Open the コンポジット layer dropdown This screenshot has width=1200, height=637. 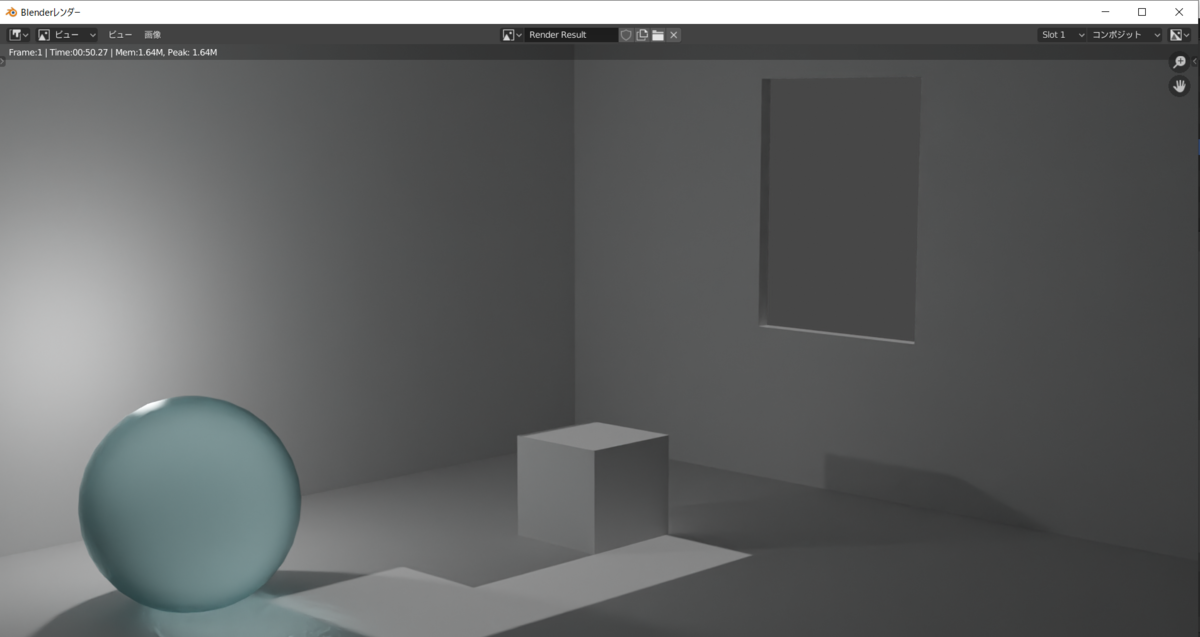1127,34
